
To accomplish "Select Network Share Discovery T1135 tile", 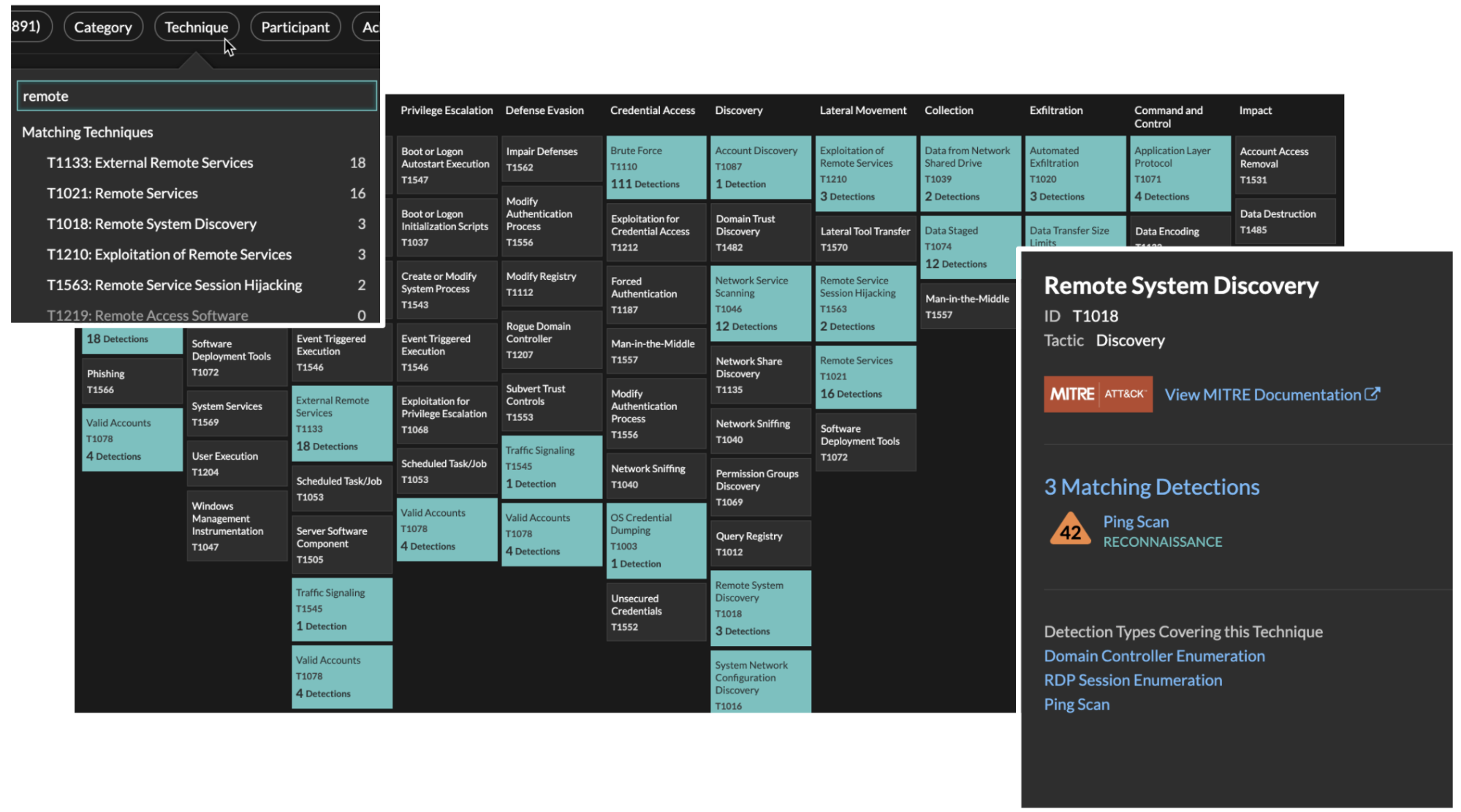I will pyautogui.click(x=761, y=375).
